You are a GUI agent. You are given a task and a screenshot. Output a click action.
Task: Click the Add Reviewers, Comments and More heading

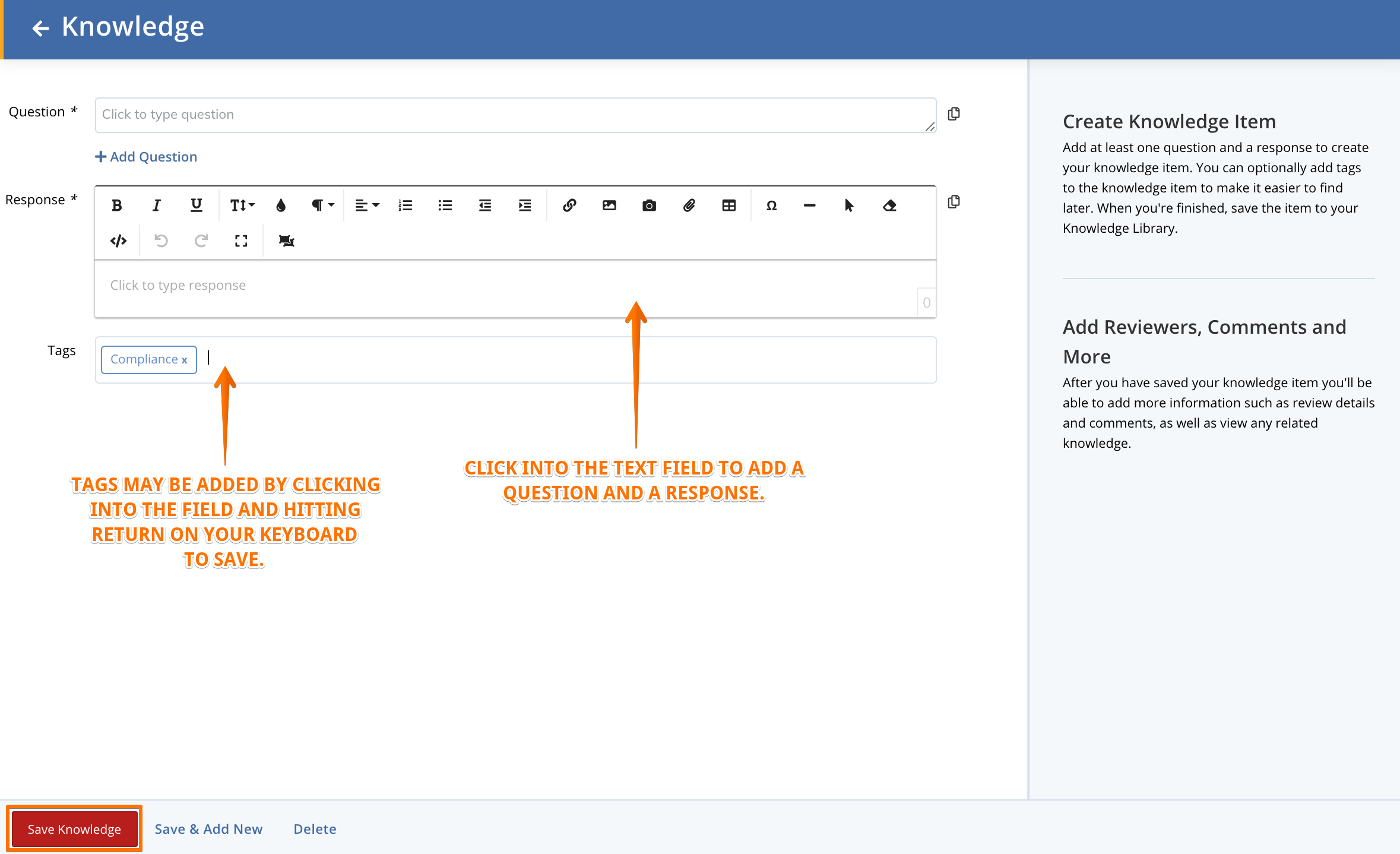(x=1204, y=341)
